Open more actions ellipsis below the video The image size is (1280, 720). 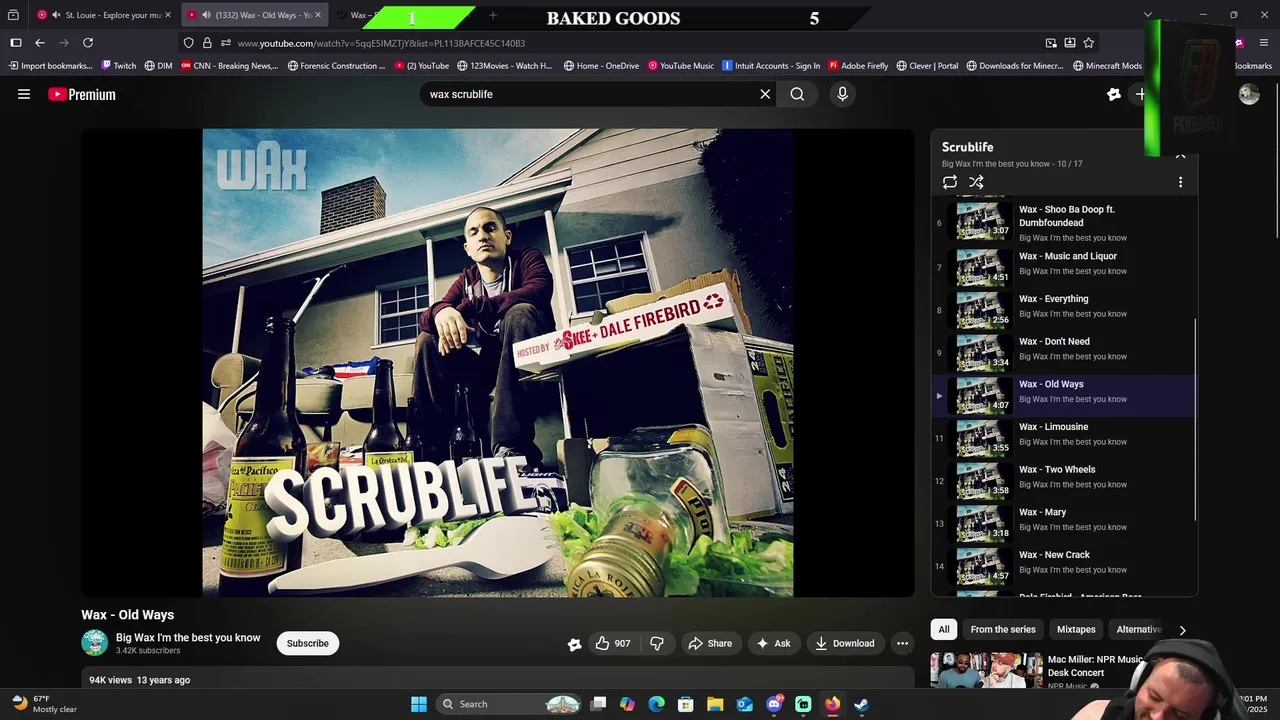tap(902, 644)
